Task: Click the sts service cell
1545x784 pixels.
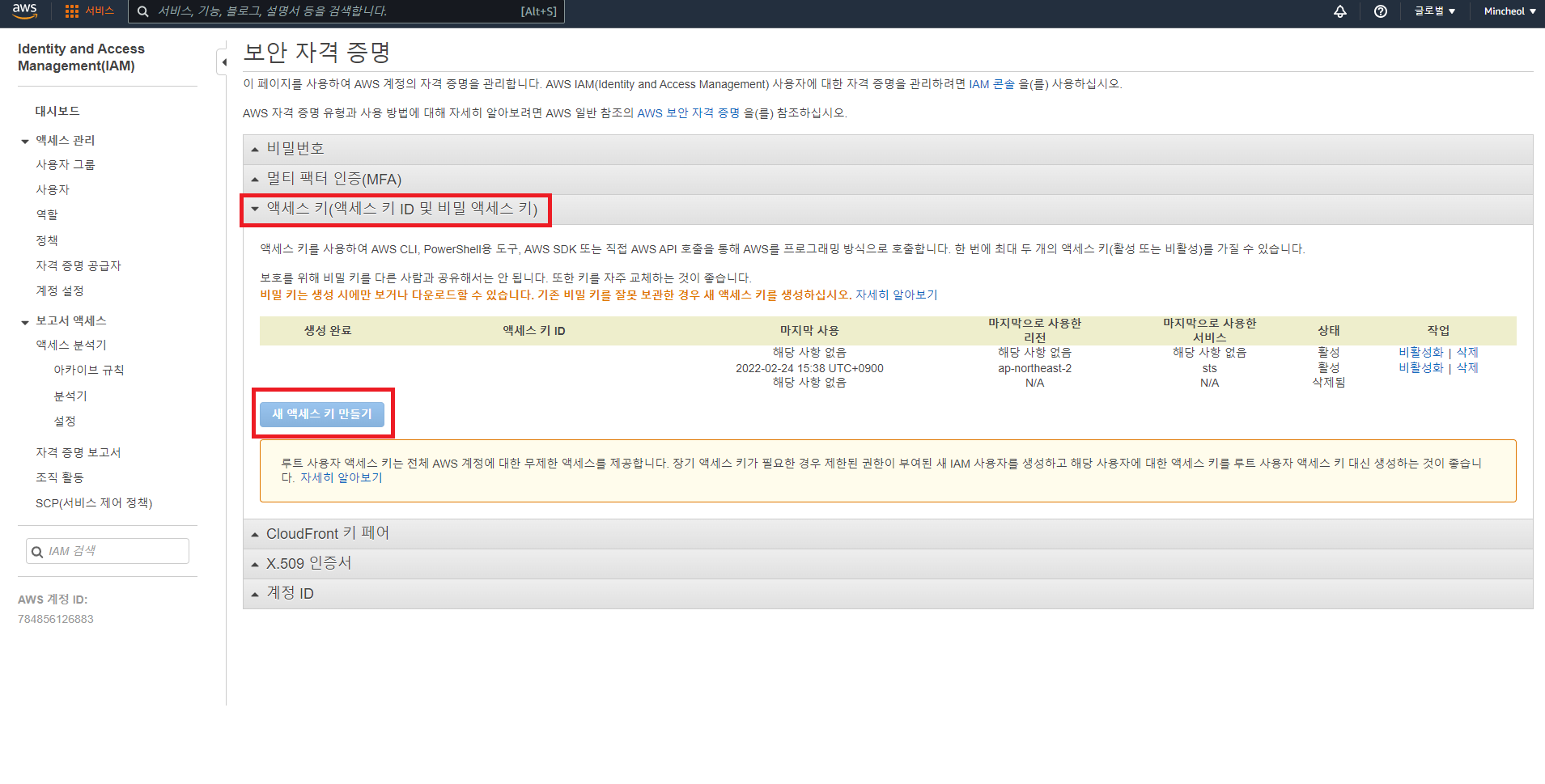Action: click(x=1209, y=368)
